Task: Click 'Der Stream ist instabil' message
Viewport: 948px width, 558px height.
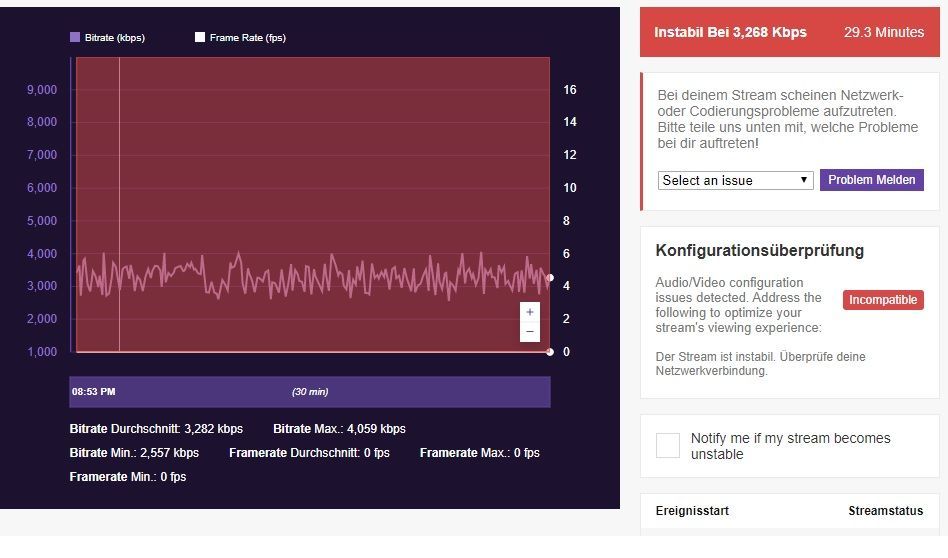Action: (760, 363)
